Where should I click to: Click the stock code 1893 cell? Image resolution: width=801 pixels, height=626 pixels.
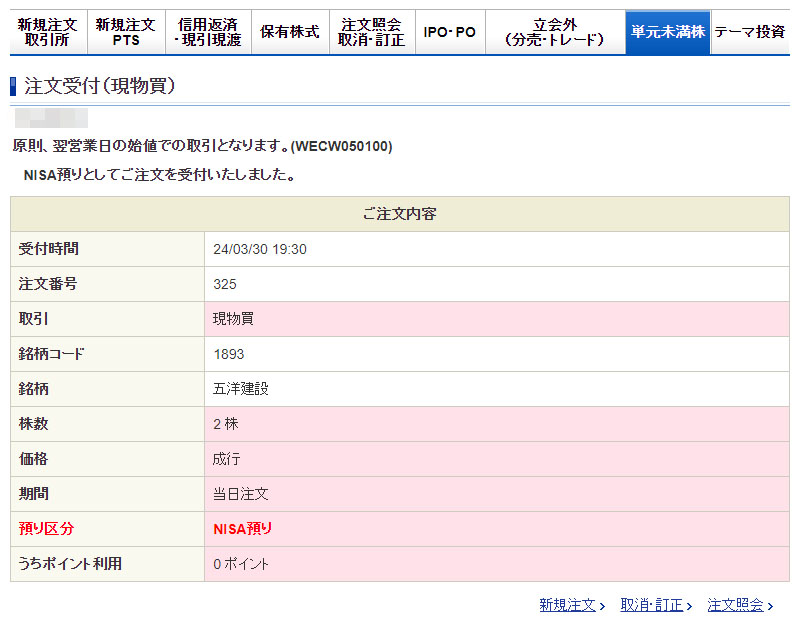[x=229, y=354]
